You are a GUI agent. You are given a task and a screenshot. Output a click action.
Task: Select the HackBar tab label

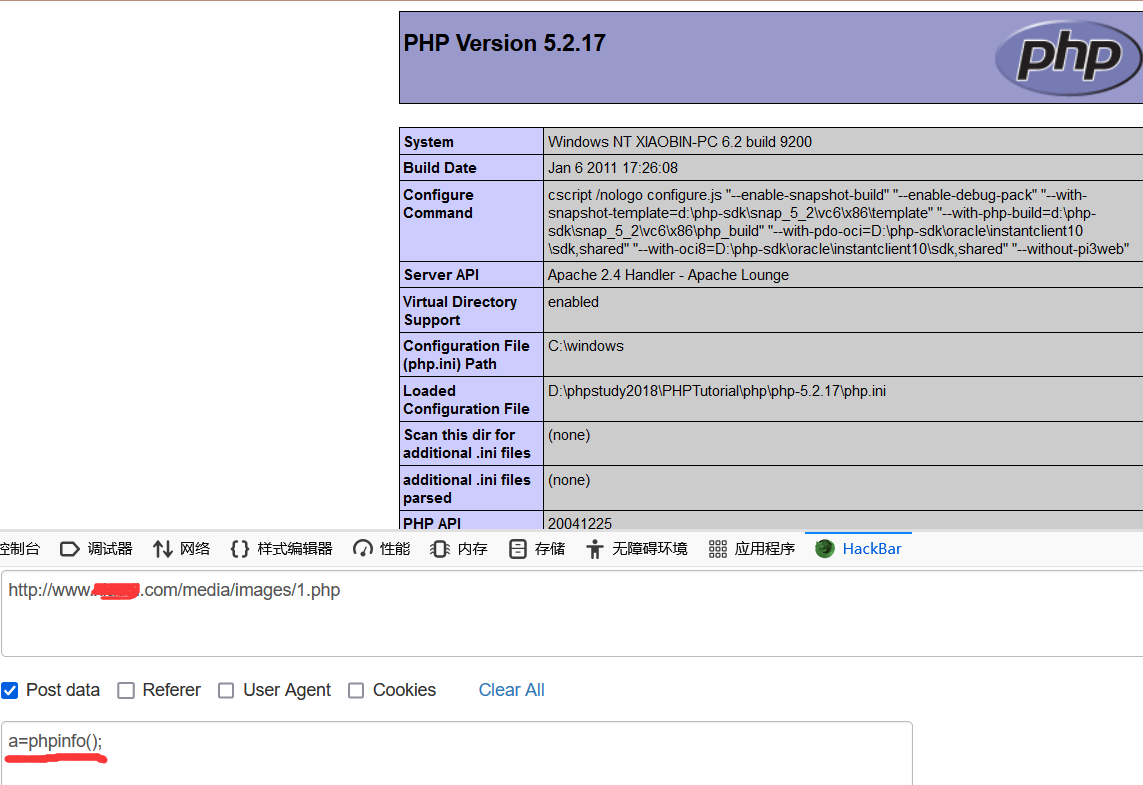872,549
